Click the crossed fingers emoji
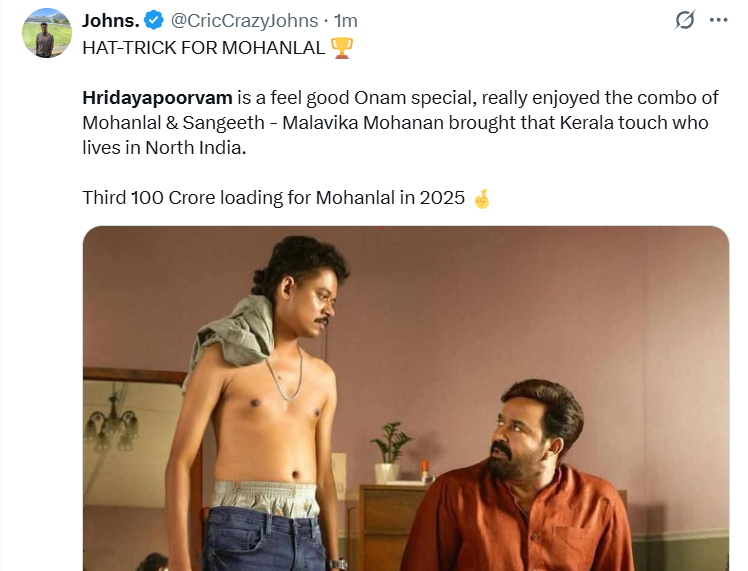Screen dimensions: 748x571 (x=482, y=198)
